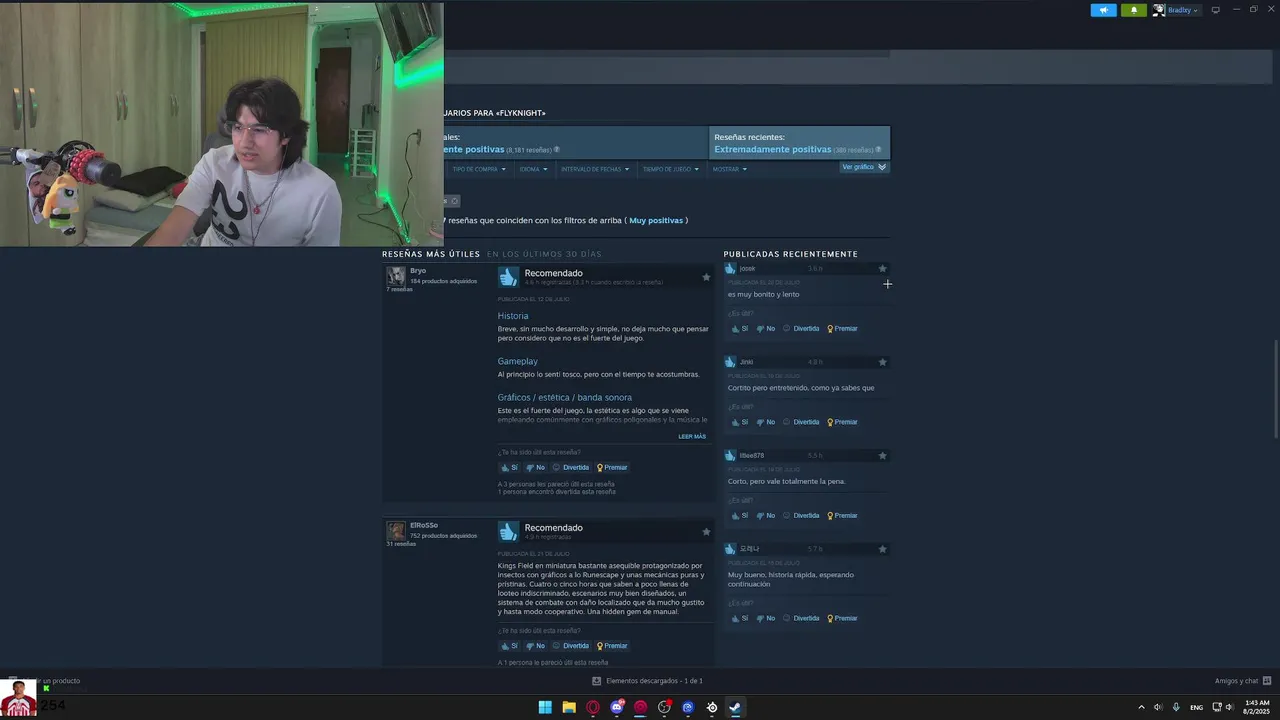Screen dimensions: 1280x720
Task: Vote No on the 'es muy bonito y lento' review
Action: click(765, 328)
